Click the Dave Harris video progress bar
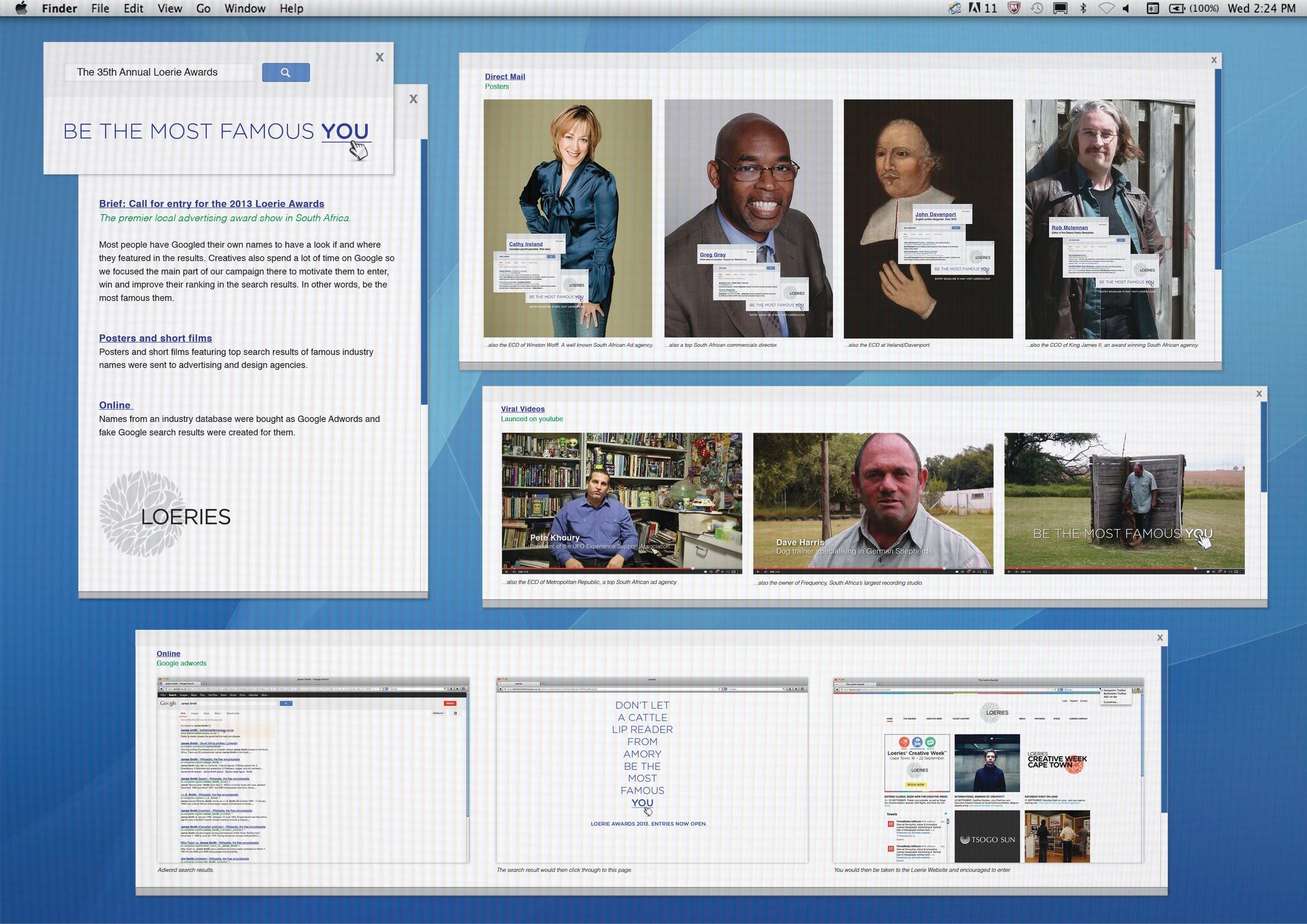The width and height of the screenshot is (1307, 924). 873,568
